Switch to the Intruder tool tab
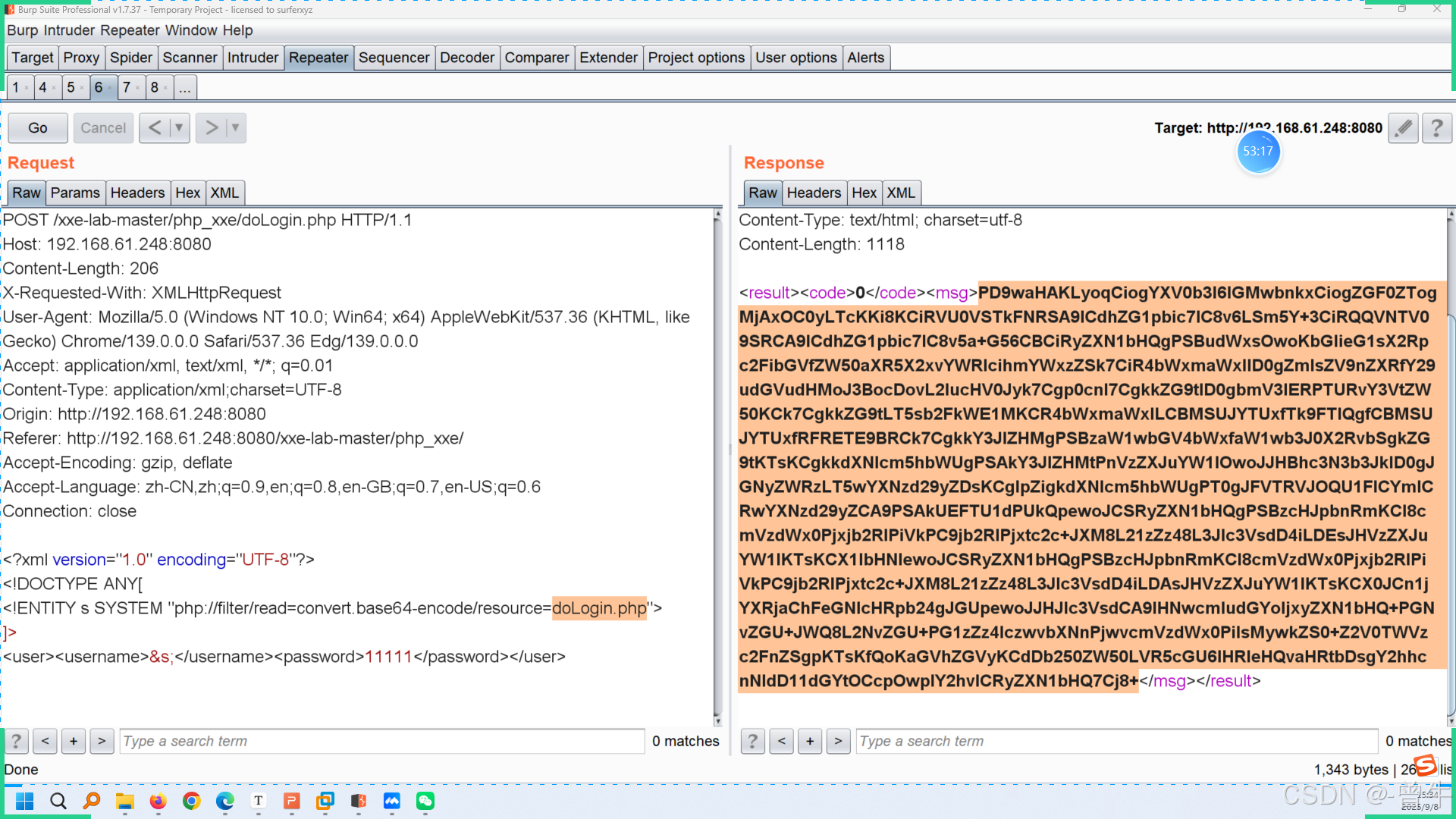Screen dimensions: 1456x819 pos(253,58)
